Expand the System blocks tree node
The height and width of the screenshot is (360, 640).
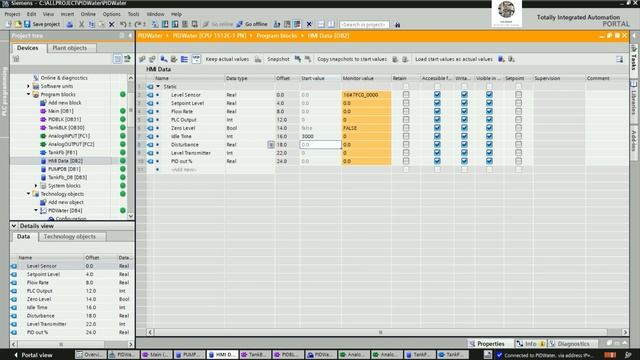click(x=36, y=186)
